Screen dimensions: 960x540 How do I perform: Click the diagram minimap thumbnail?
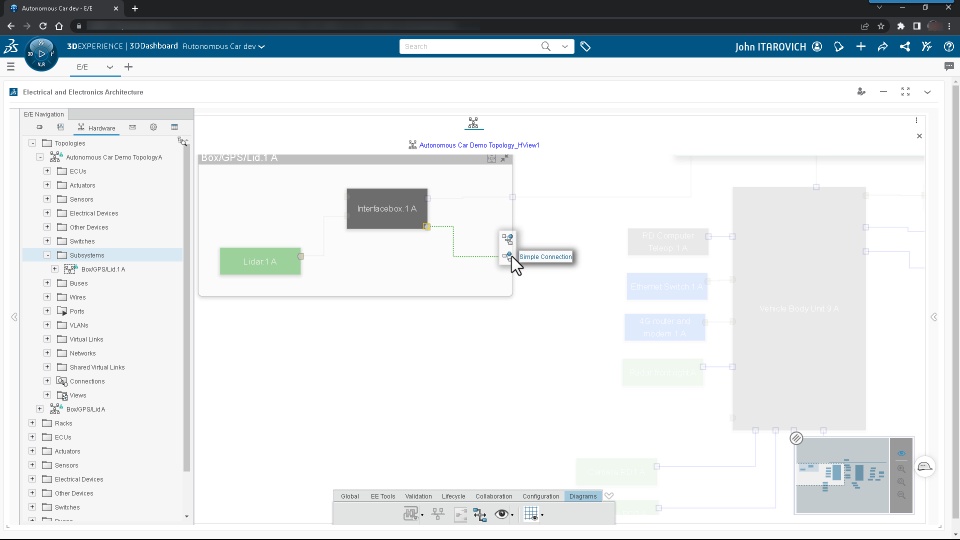[x=842, y=475]
